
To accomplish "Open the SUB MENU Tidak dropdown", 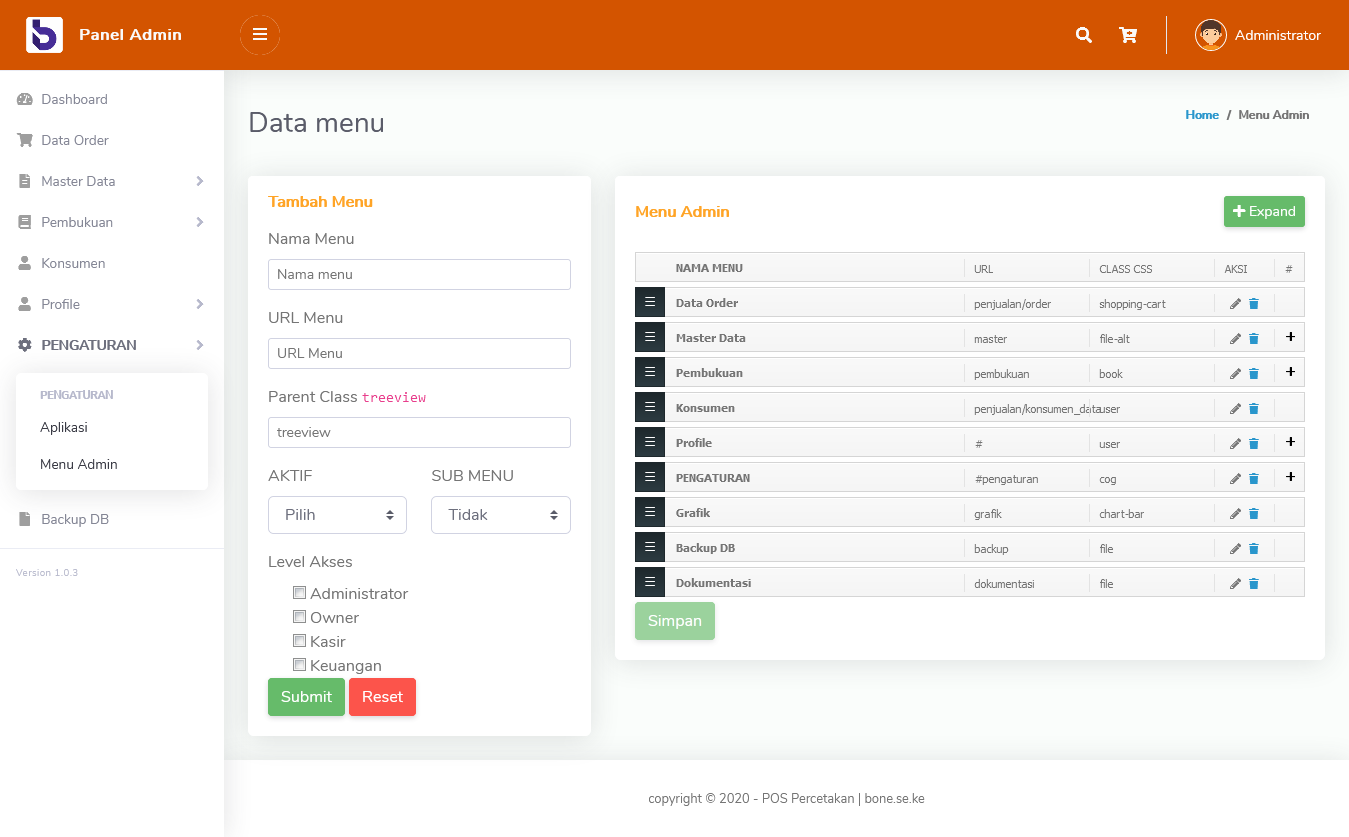I will [500, 514].
